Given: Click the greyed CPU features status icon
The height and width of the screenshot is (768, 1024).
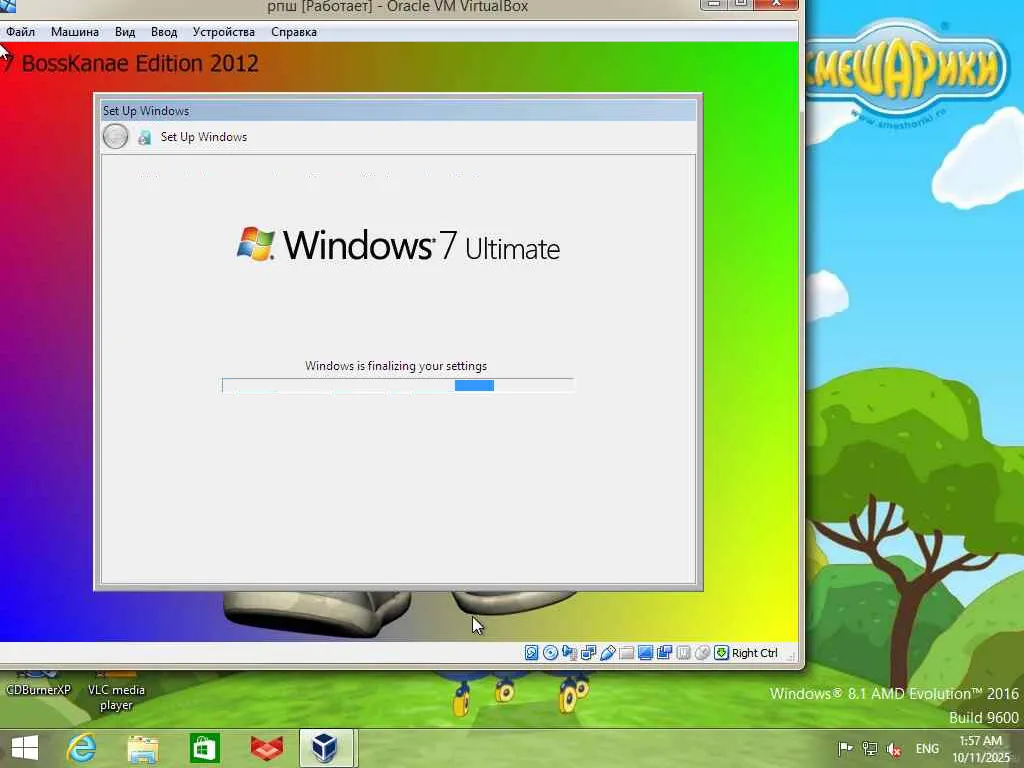Looking at the screenshot, I should coord(683,652).
